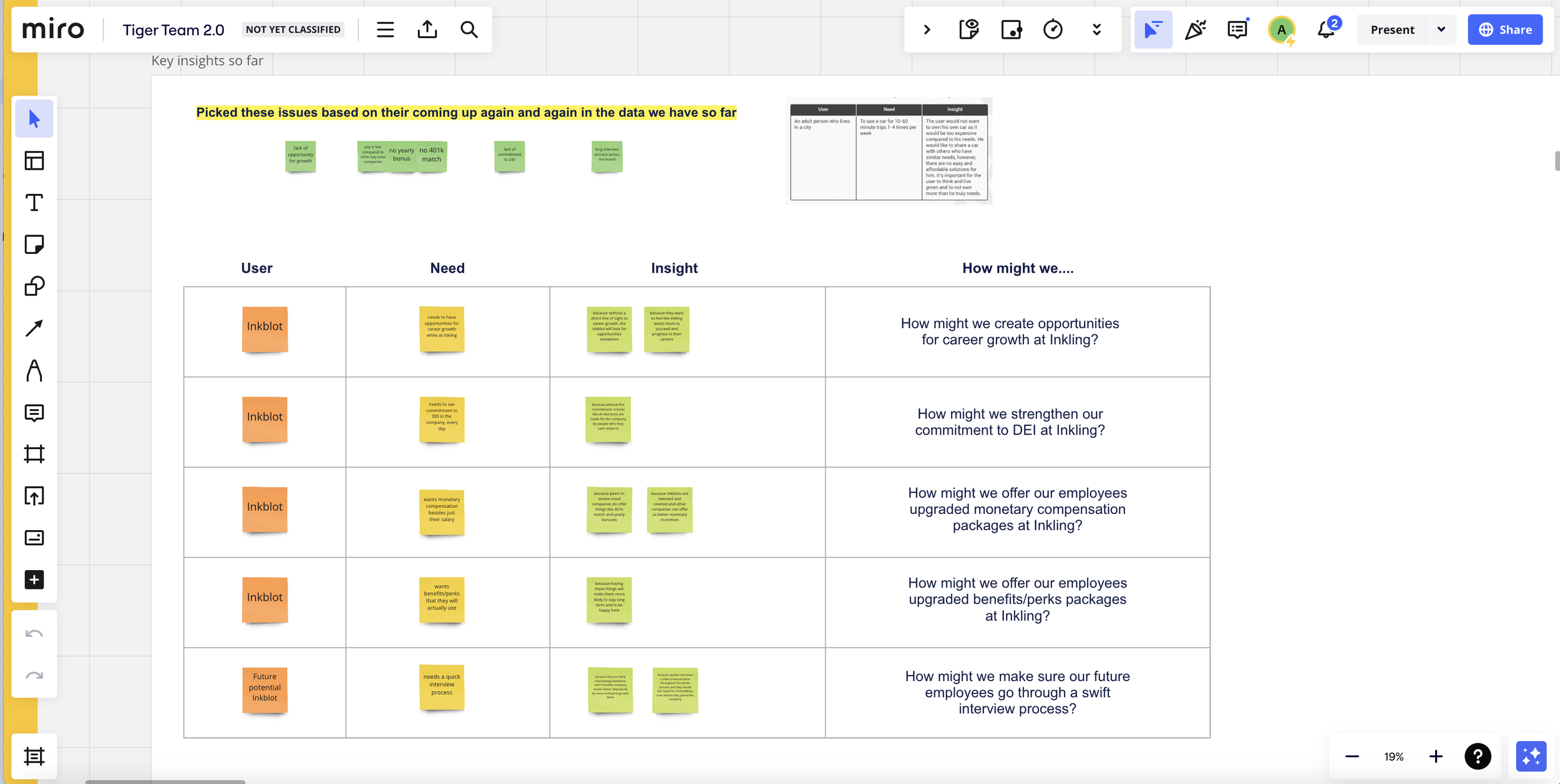Open the Help question mark button
Screen dimensions: 1560x784
pyautogui.click(x=1478, y=757)
